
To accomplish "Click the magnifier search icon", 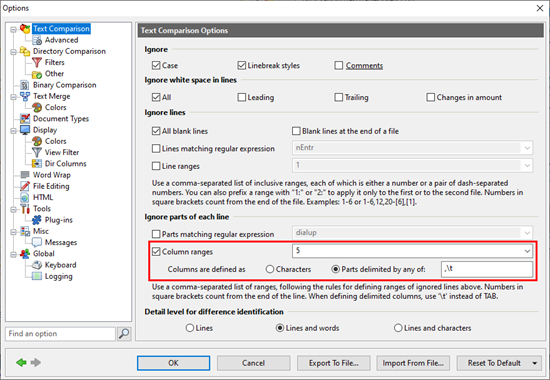I will pyautogui.click(x=124, y=334).
